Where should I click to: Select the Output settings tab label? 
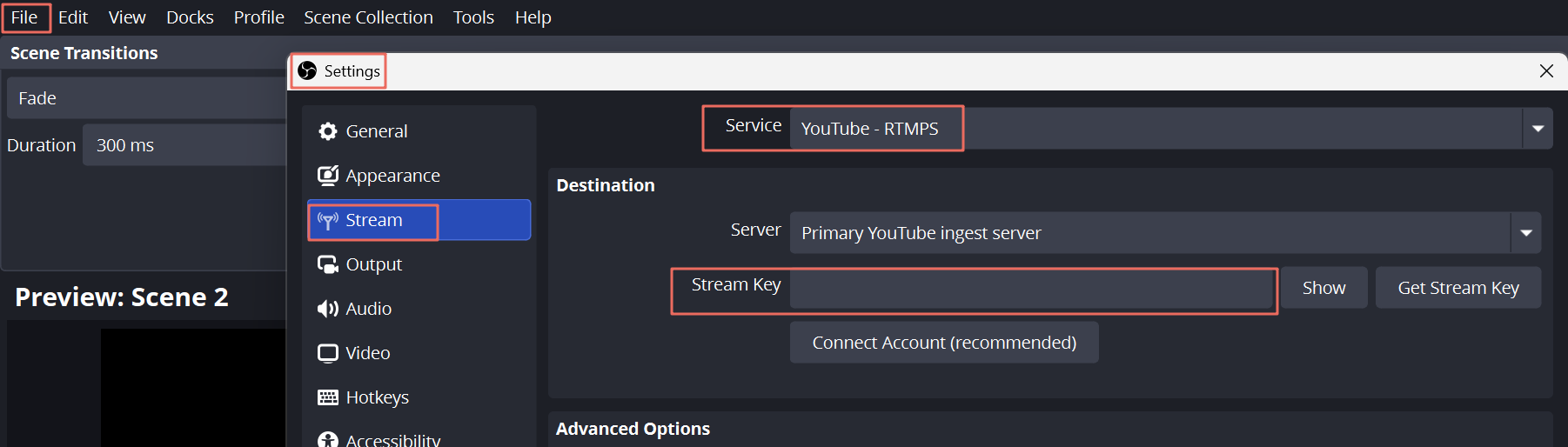click(x=374, y=264)
